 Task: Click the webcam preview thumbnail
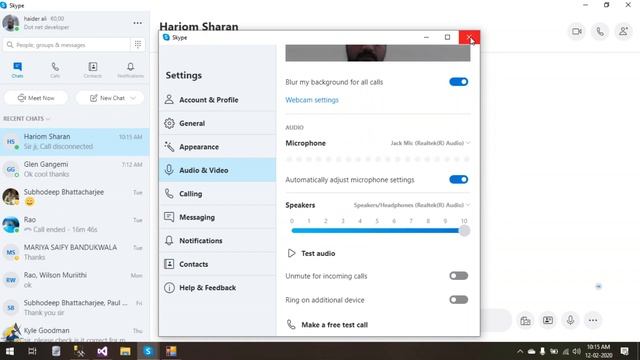click(378, 53)
